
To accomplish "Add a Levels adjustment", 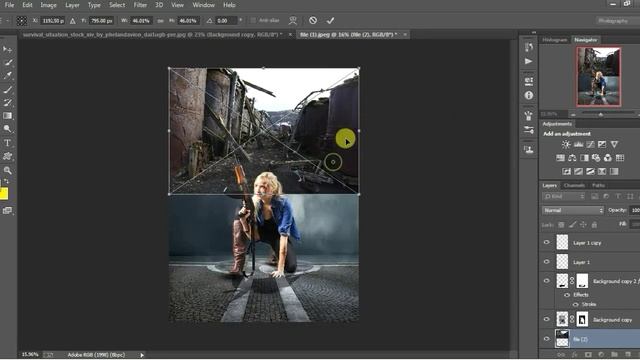I will [578, 144].
